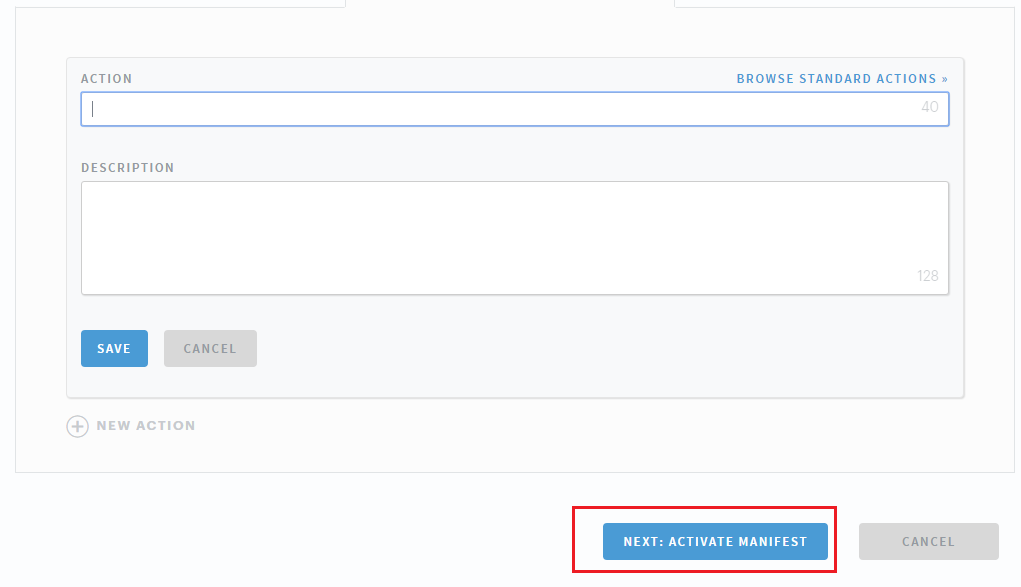
Task: Click the bottom Cancel button beside Next
Action: coord(928,541)
